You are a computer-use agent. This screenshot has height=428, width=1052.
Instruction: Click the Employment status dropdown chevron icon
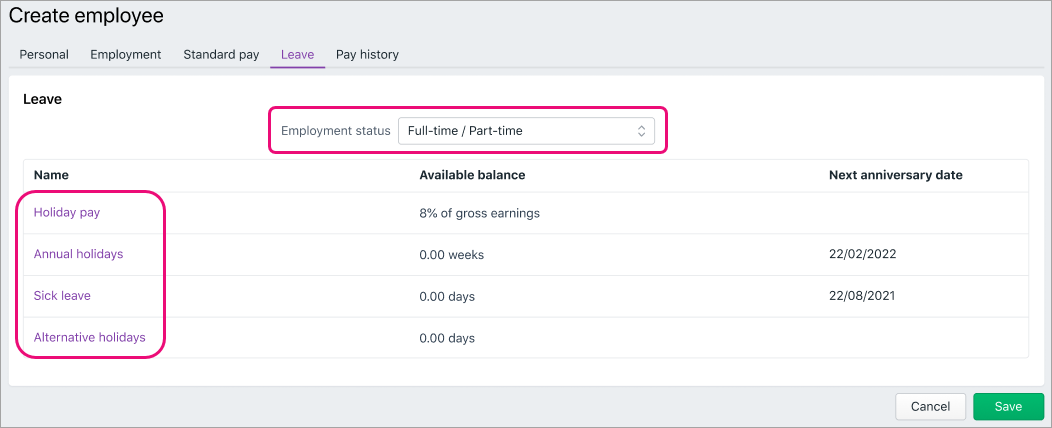coord(641,131)
